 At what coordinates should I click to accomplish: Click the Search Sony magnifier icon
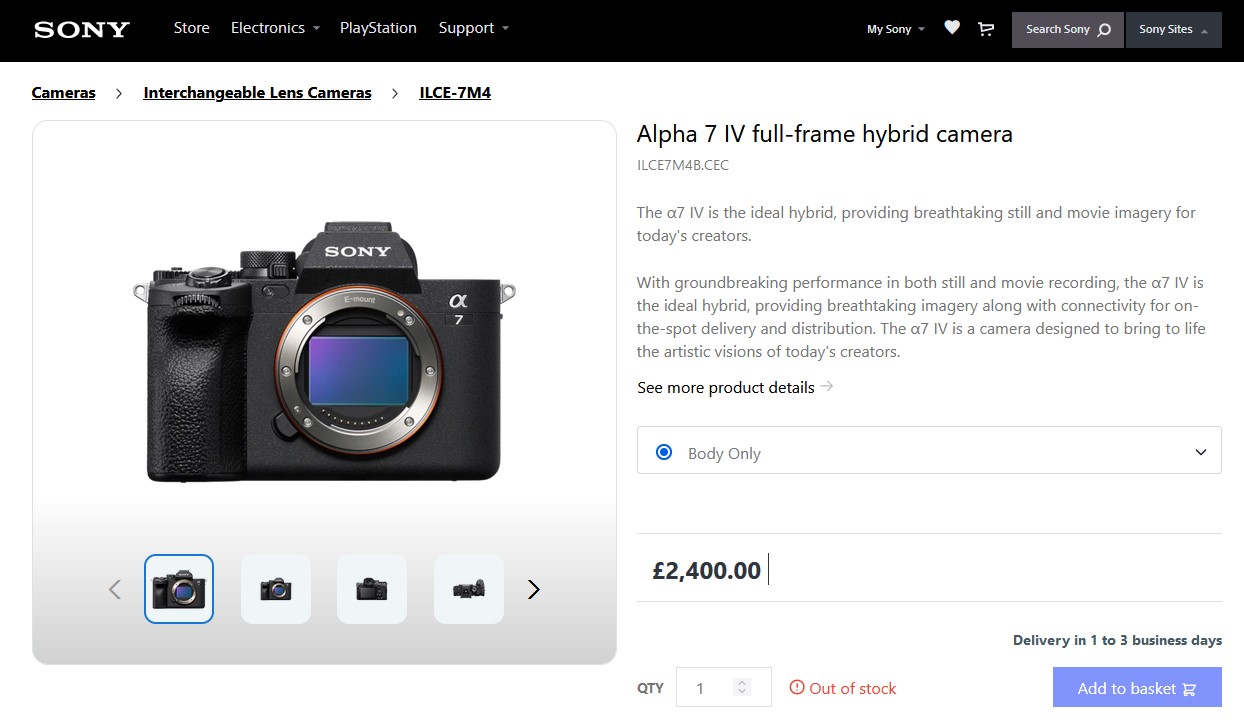click(x=1104, y=30)
